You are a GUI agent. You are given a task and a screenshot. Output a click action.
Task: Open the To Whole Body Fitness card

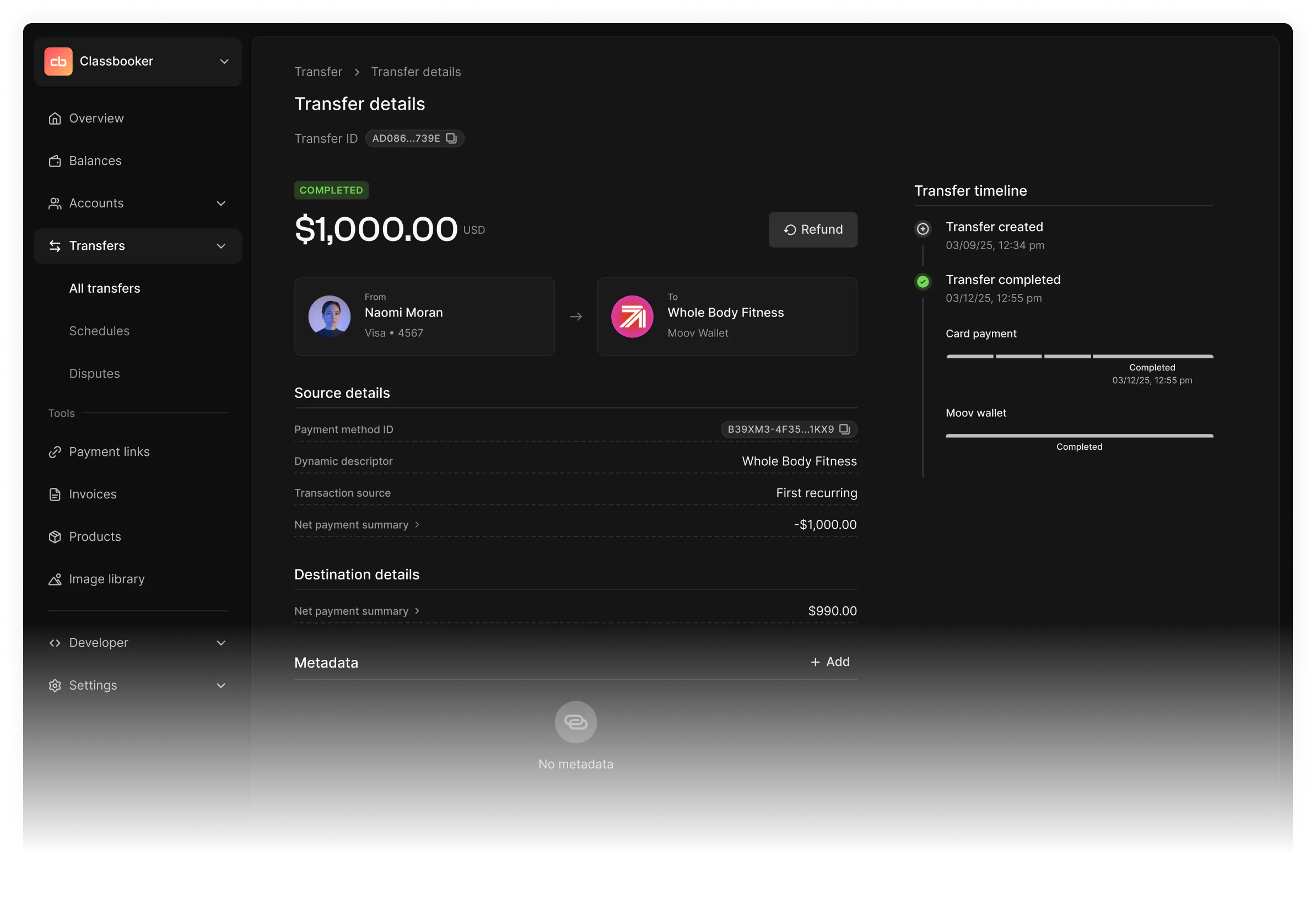[x=727, y=316]
